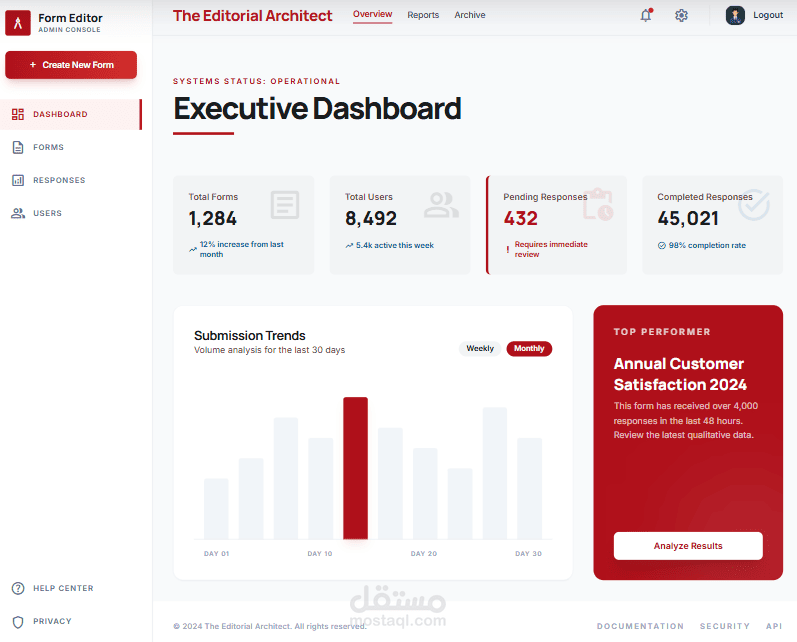This screenshot has height=642, width=797.
Task: Click the Create New Form button
Action: (x=71, y=65)
